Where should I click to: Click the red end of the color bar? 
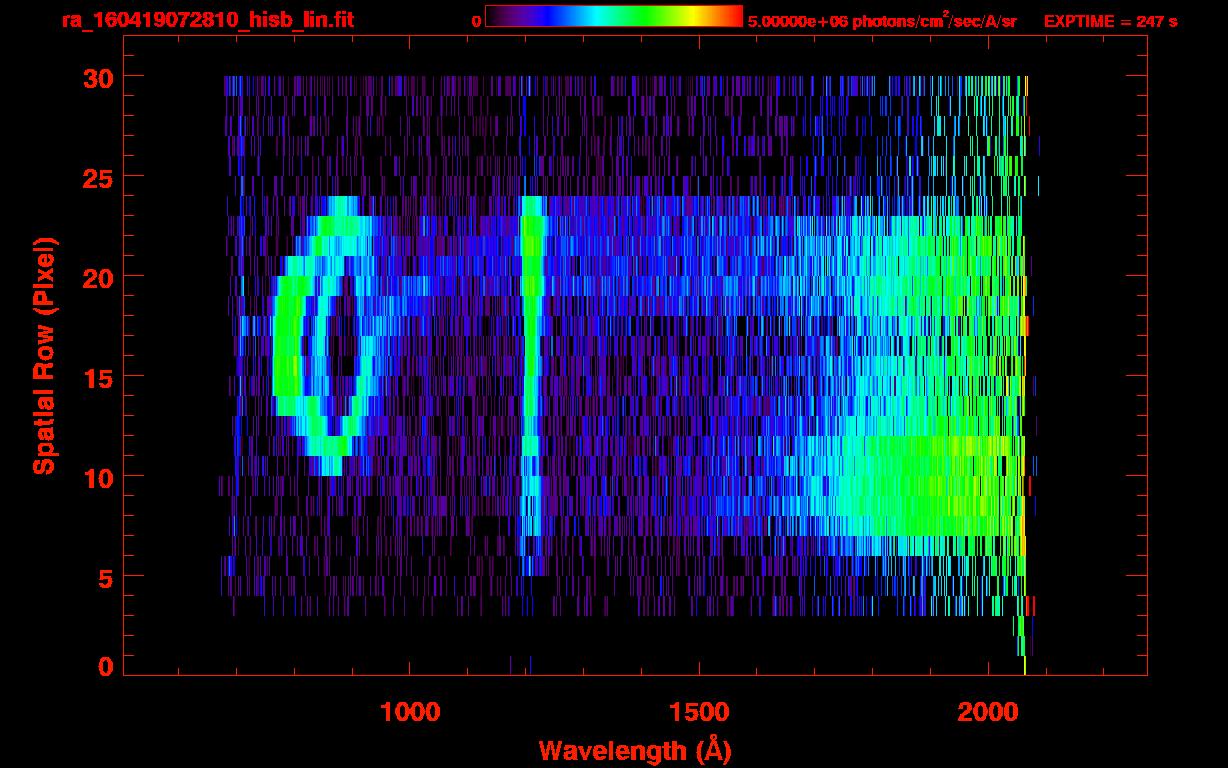(x=734, y=17)
